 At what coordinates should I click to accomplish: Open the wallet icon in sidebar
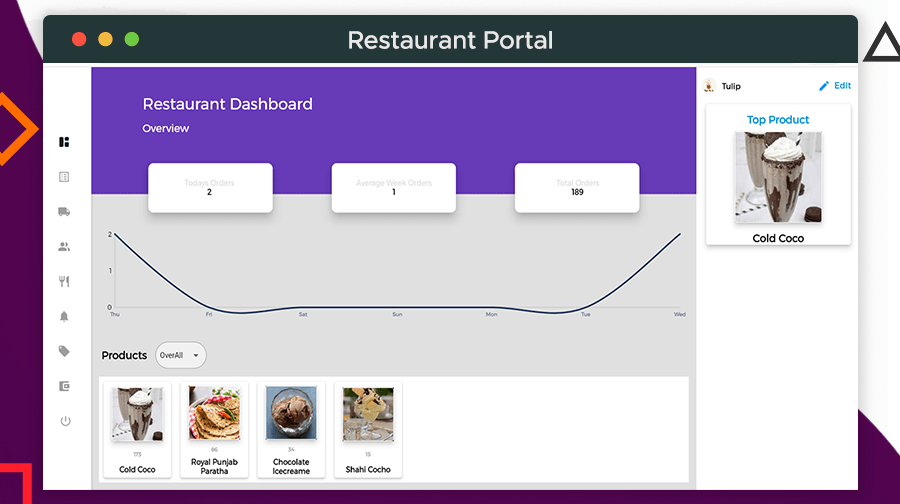[64, 386]
